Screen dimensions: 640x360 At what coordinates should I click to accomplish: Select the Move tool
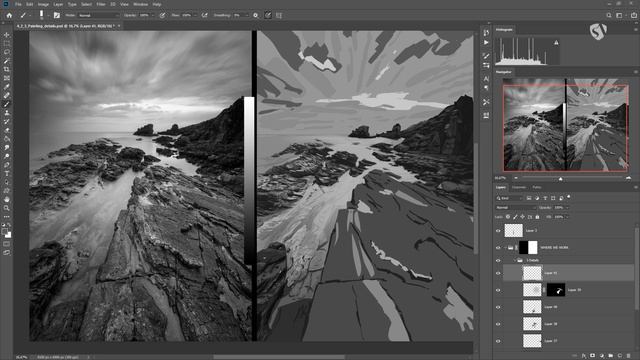pyautogui.click(x=7, y=35)
